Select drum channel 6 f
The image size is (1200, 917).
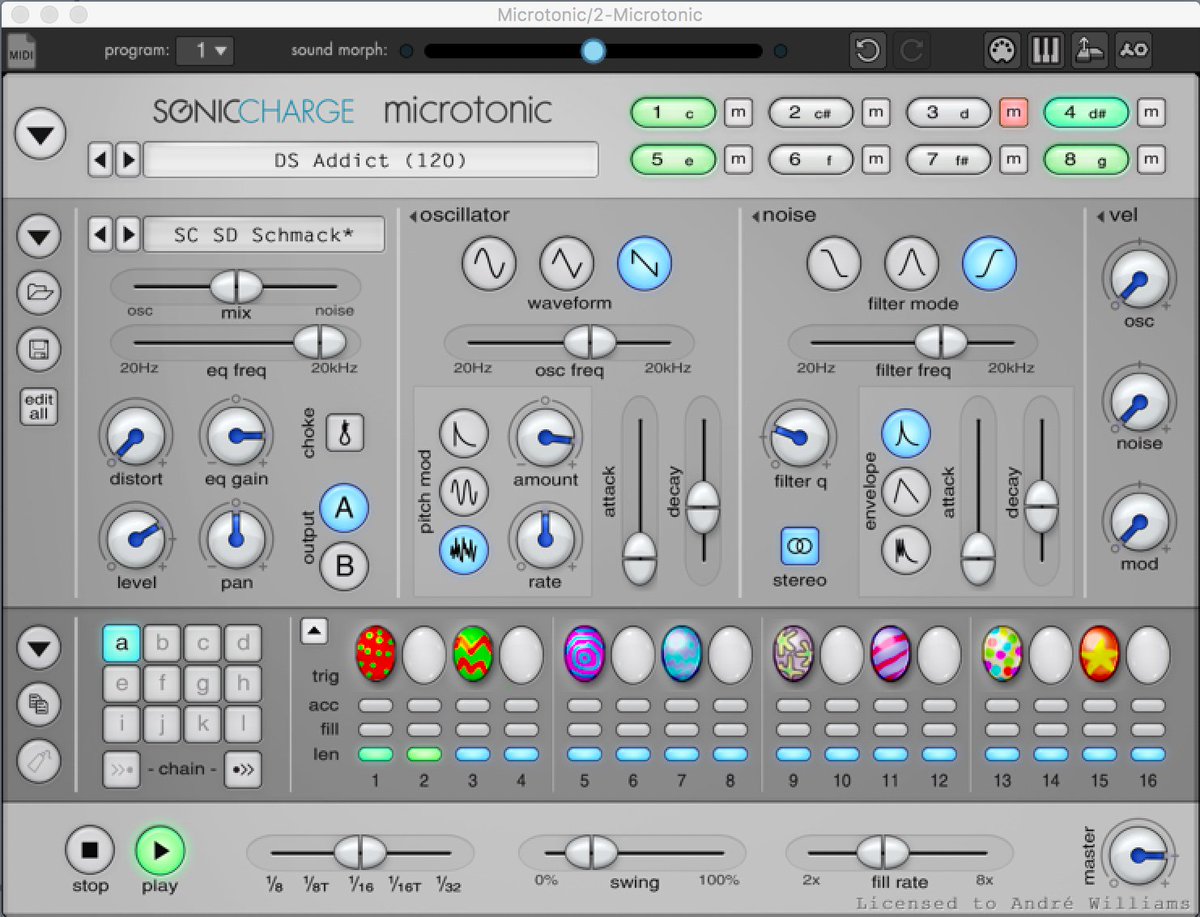click(810, 159)
